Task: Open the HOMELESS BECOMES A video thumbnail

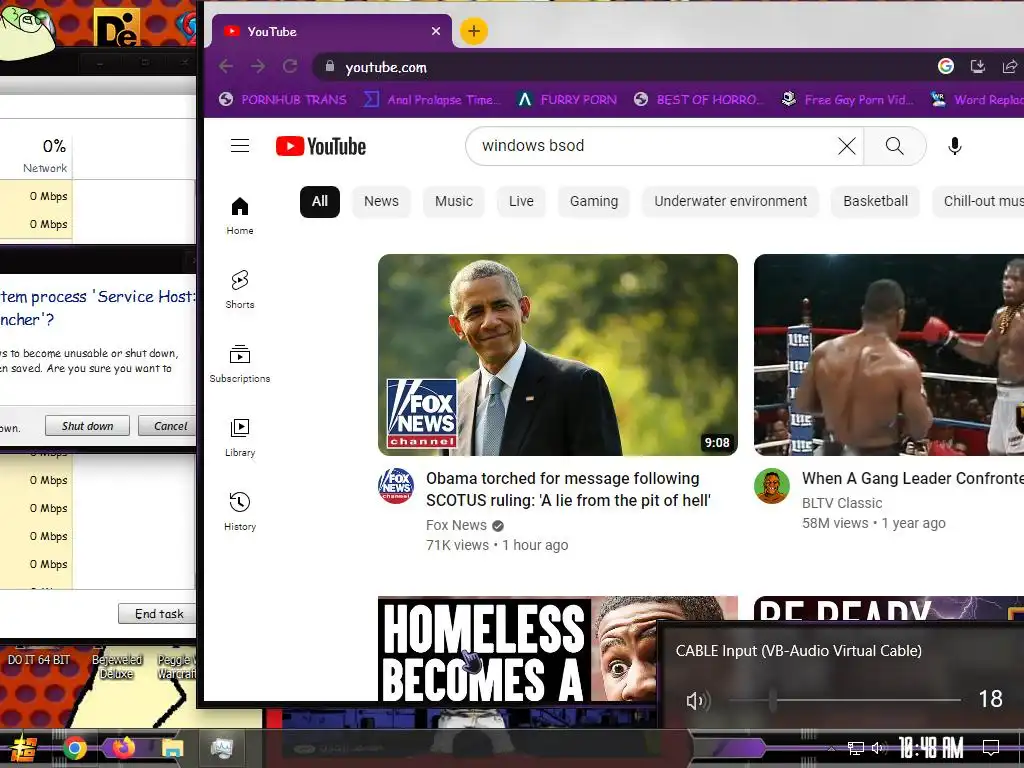Action: click(x=518, y=648)
